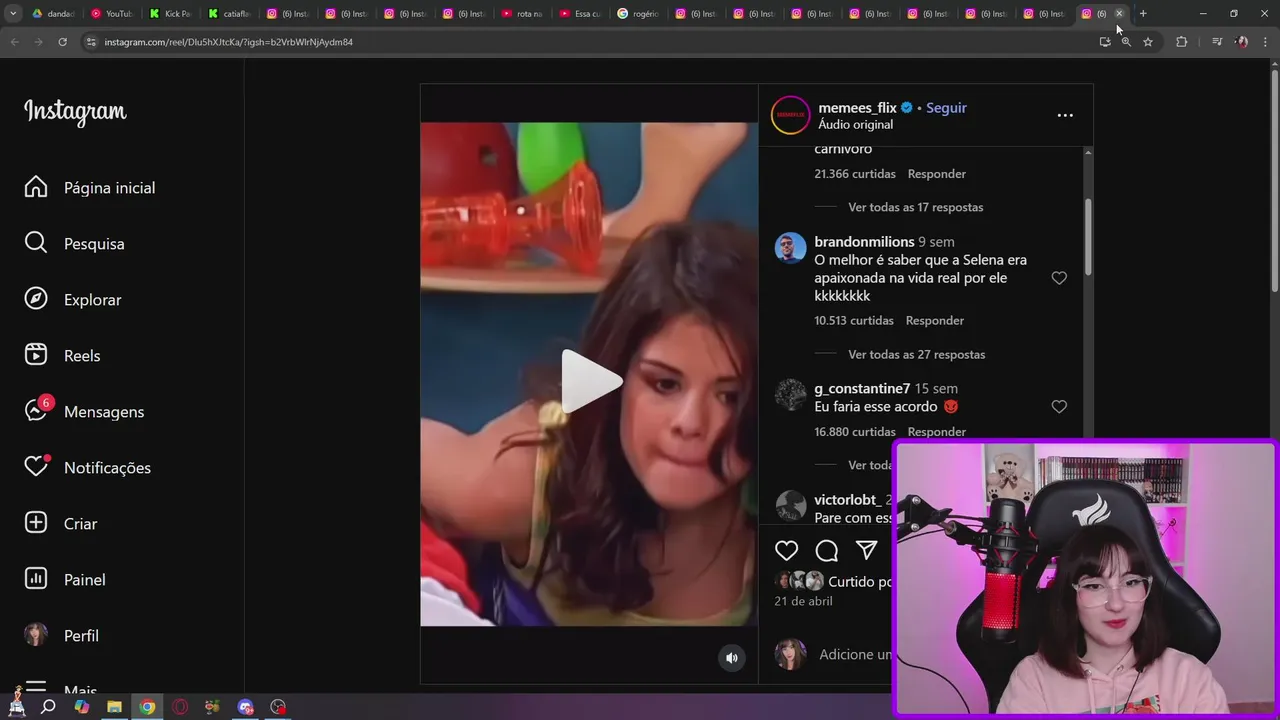Viewport: 1280px width, 720px height.
Task: Switch to the rogério Google tab
Action: coord(638,14)
